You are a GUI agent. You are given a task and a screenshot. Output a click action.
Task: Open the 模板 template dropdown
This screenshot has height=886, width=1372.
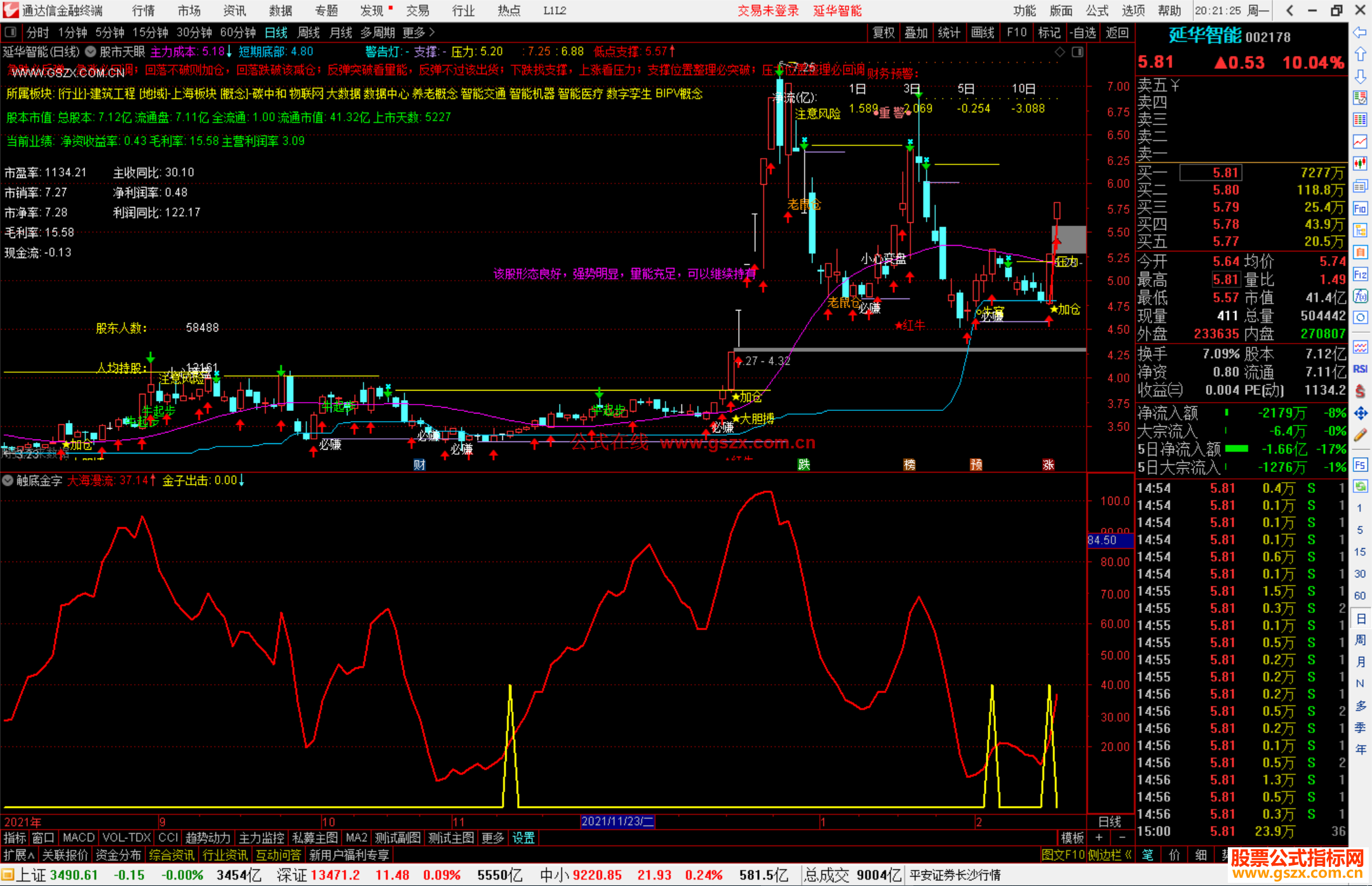[x=1072, y=838]
